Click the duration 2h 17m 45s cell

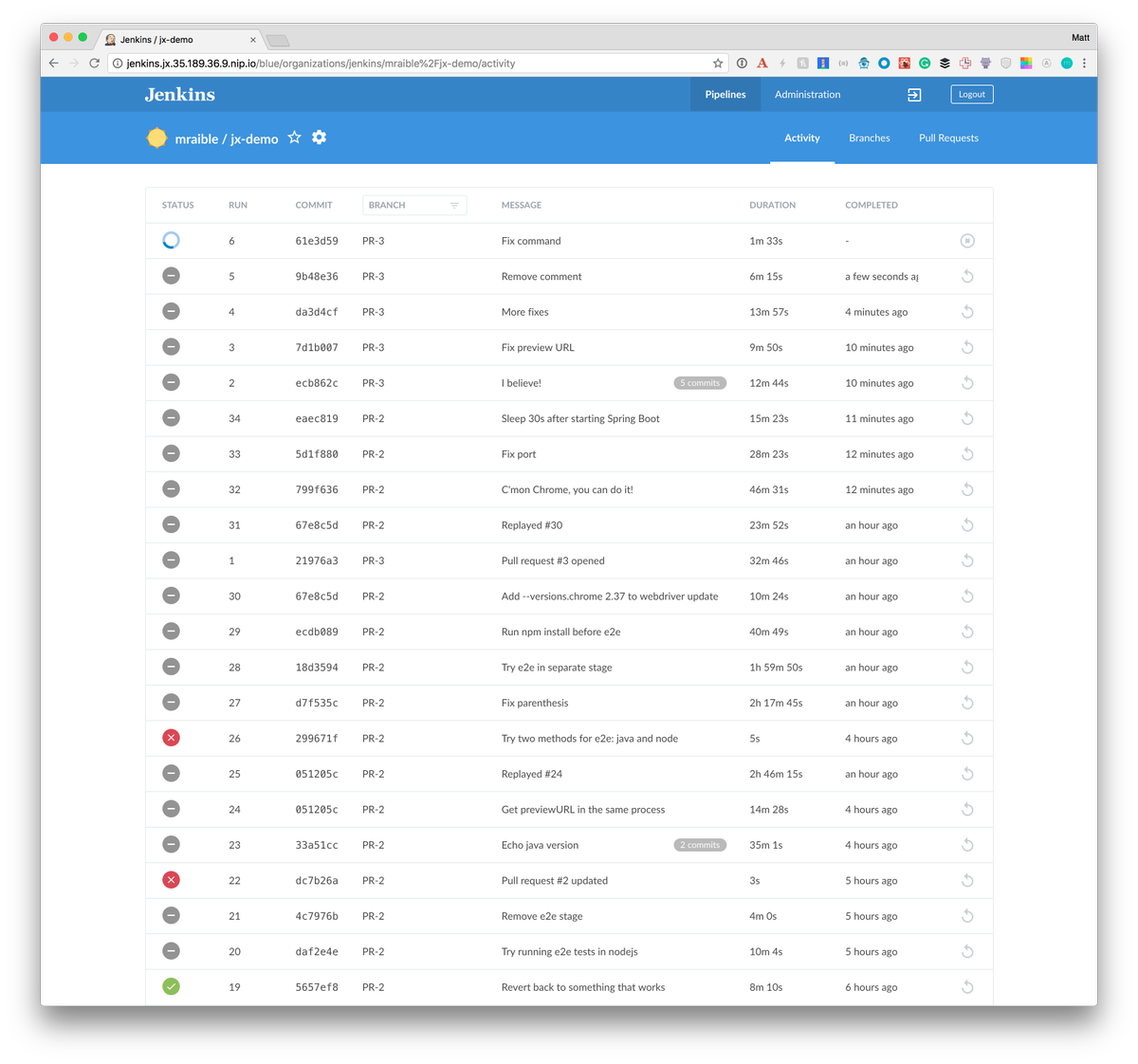tap(776, 703)
